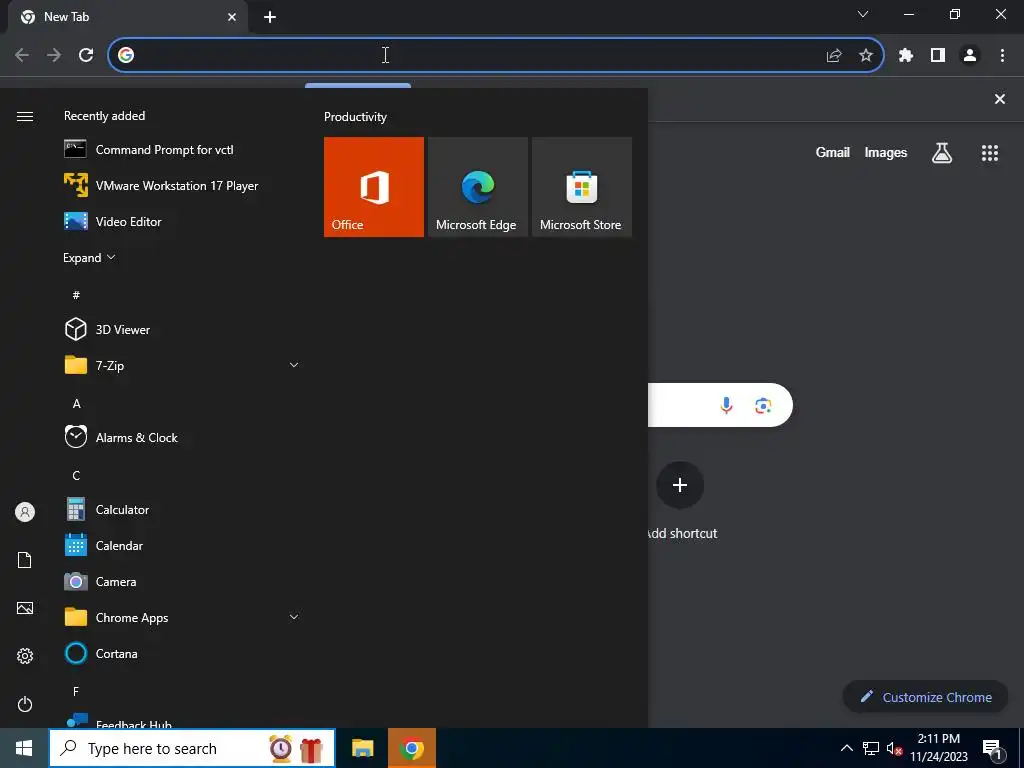1024x768 pixels.
Task: Click Add shortcut plus button
Action: (x=680, y=485)
